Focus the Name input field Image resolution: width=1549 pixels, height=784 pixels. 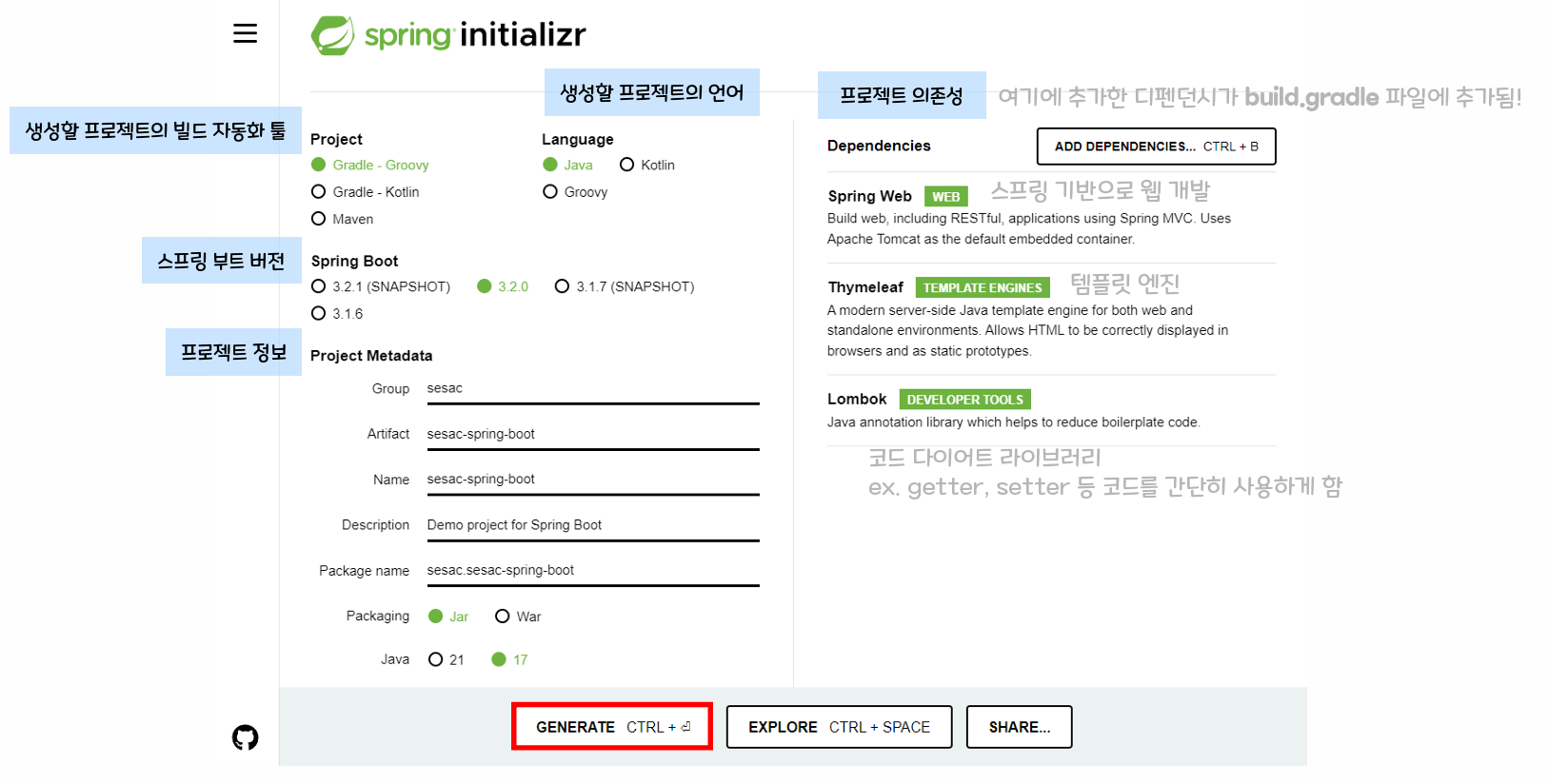[x=593, y=480]
